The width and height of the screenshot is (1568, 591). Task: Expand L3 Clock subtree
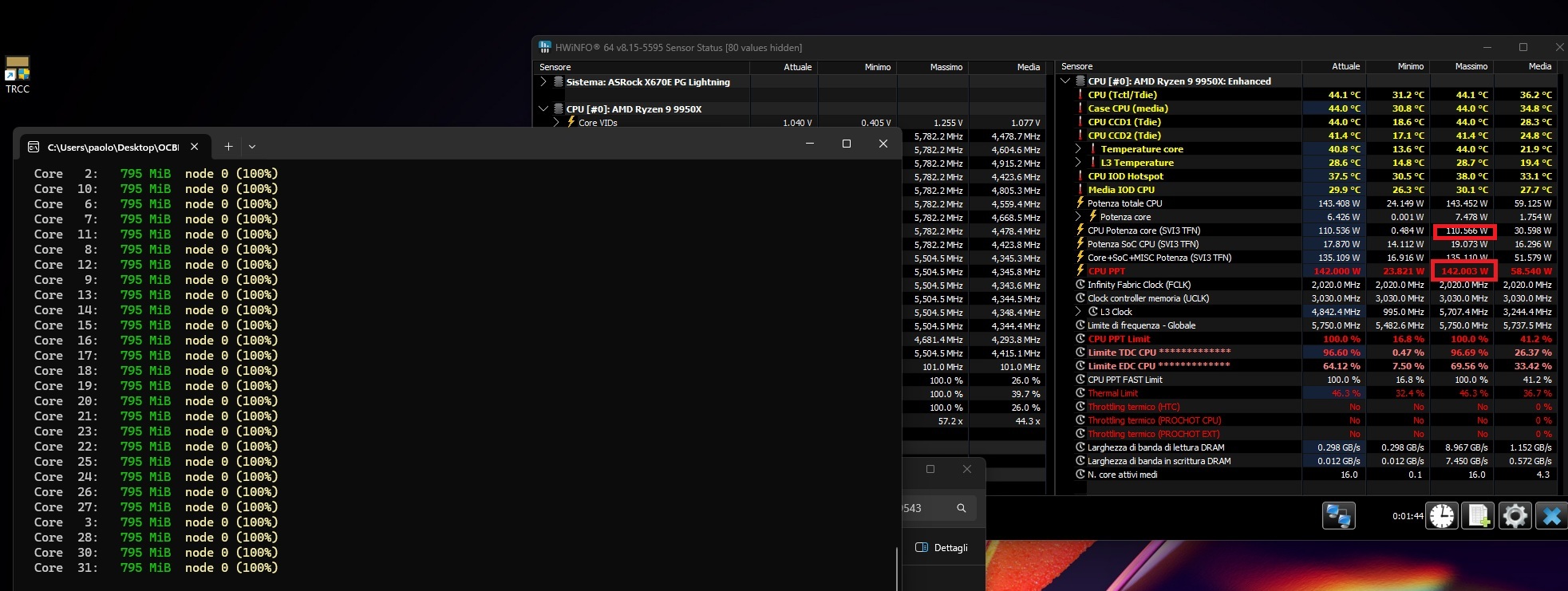click(1078, 312)
